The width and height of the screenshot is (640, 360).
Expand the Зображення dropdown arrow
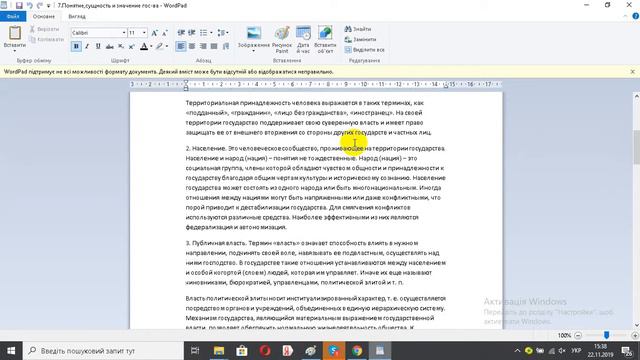point(253,51)
